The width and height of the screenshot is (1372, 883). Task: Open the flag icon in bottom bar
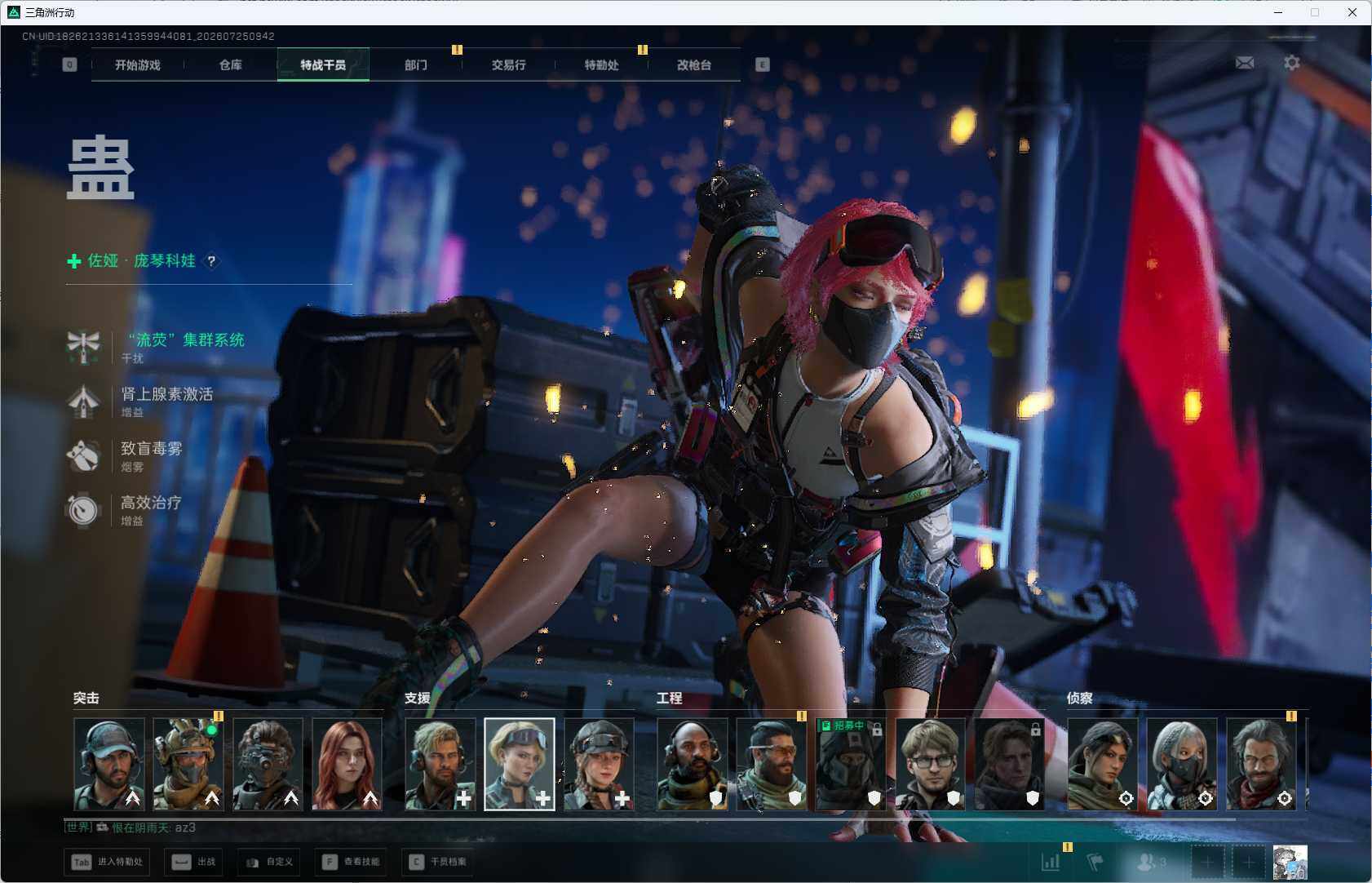click(x=1095, y=862)
